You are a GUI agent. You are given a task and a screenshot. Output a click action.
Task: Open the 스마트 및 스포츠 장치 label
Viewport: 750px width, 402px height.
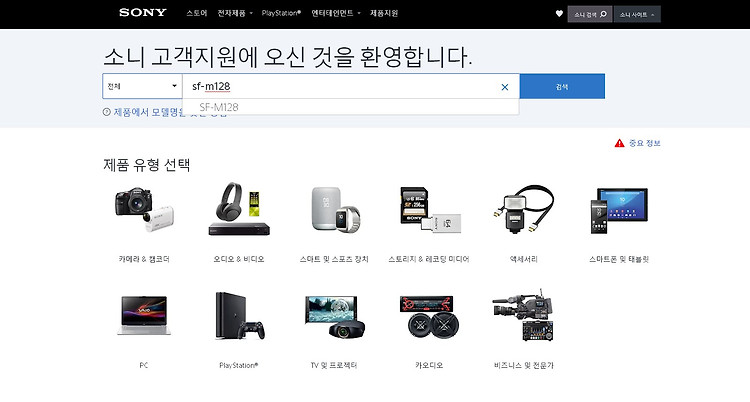pyautogui.click(x=334, y=259)
